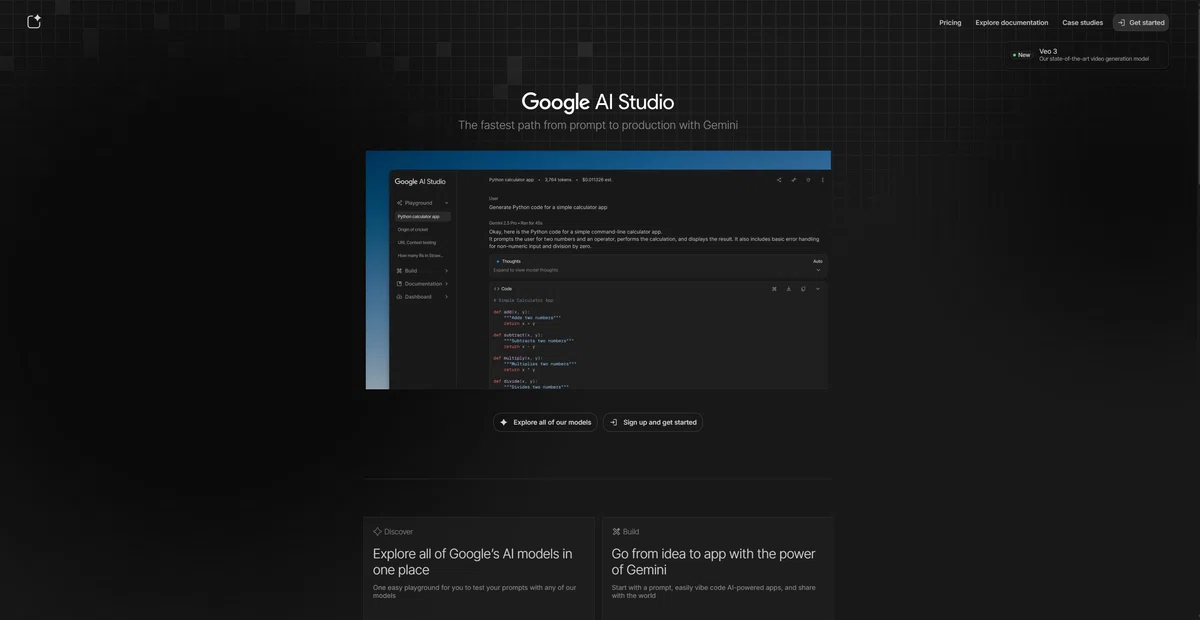The width and height of the screenshot is (1200, 620).
Task: Click the download icon in the Code block
Action: 788,289
